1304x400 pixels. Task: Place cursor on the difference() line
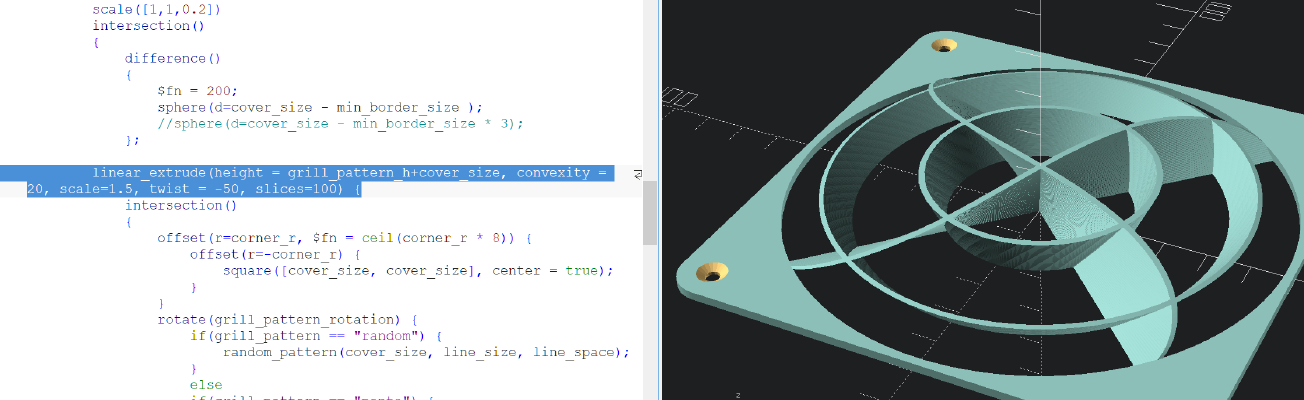[x=172, y=58]
